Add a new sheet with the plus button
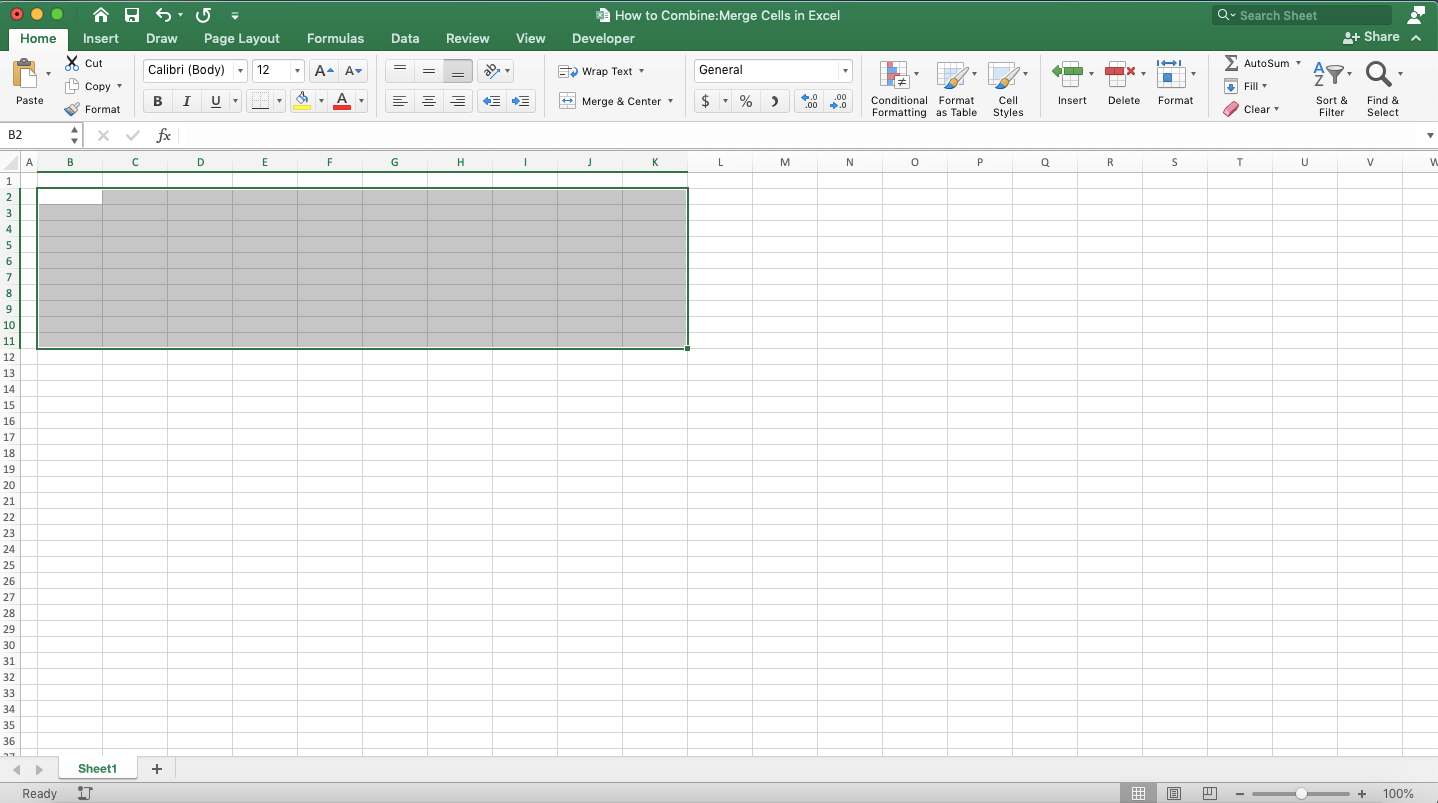 156,768
